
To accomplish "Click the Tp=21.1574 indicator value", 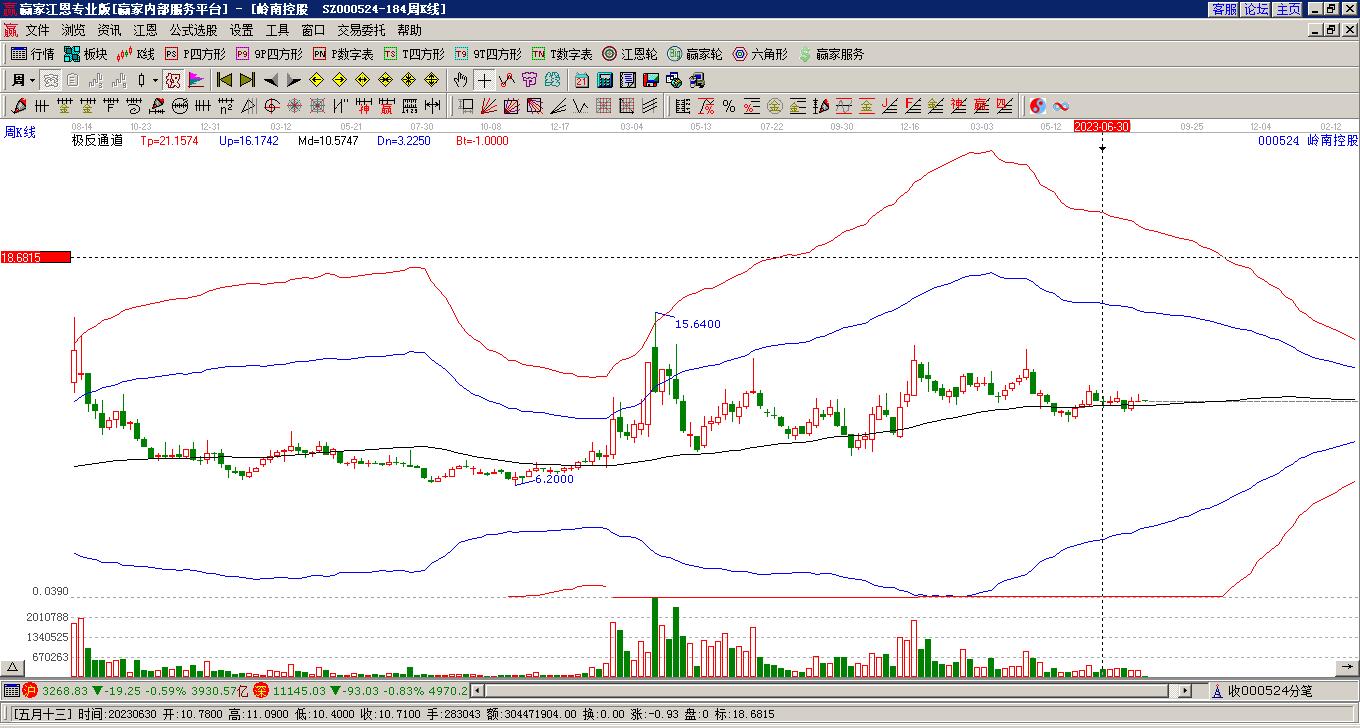I will coord(169,141).
